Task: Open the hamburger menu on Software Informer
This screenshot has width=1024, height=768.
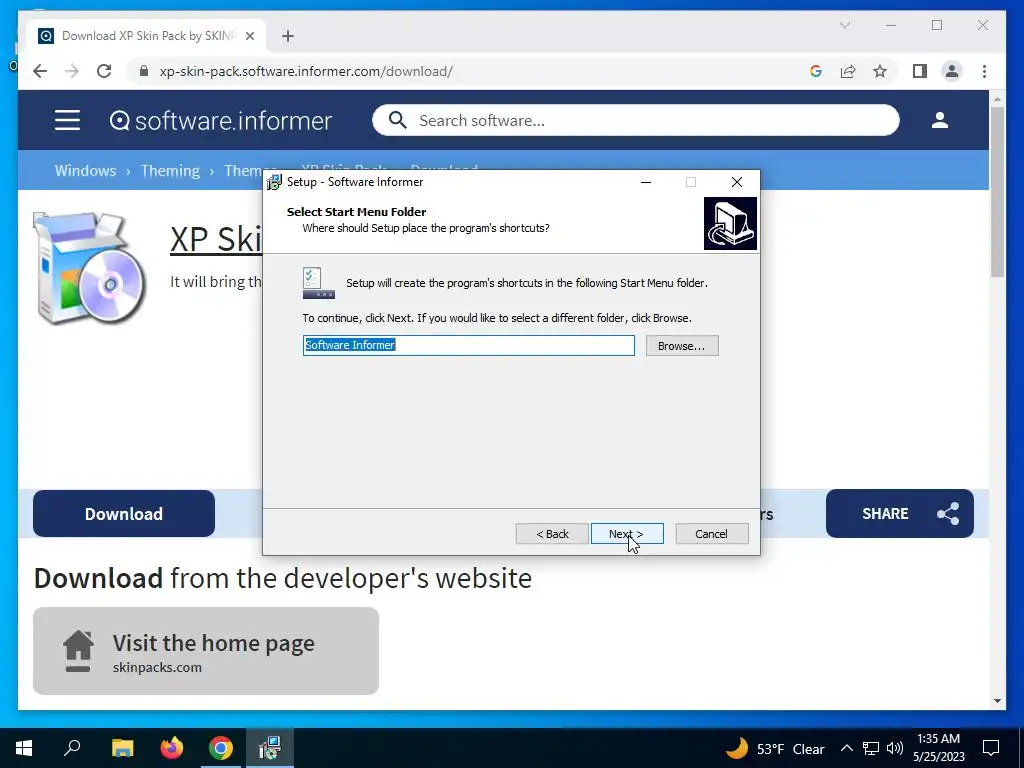Action: click(x=67, y=120)
